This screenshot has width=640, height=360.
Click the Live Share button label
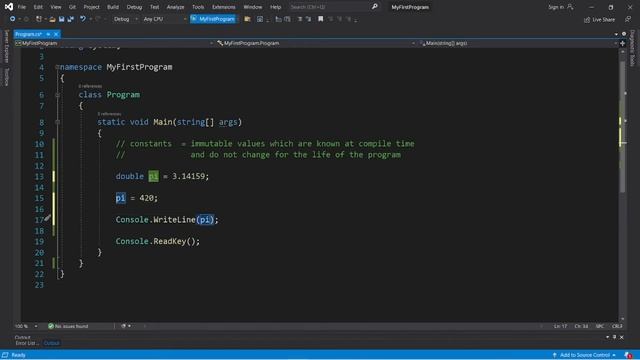pos(603,20)
